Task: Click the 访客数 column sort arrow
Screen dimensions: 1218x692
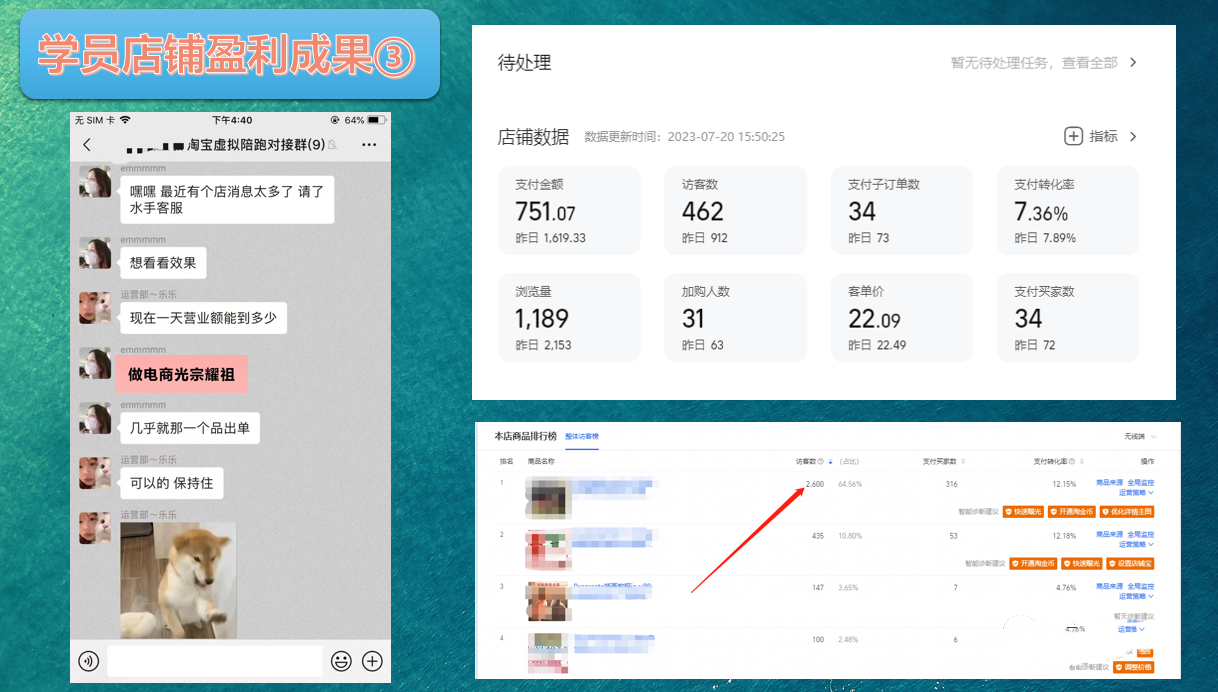Action: point(831,462)
